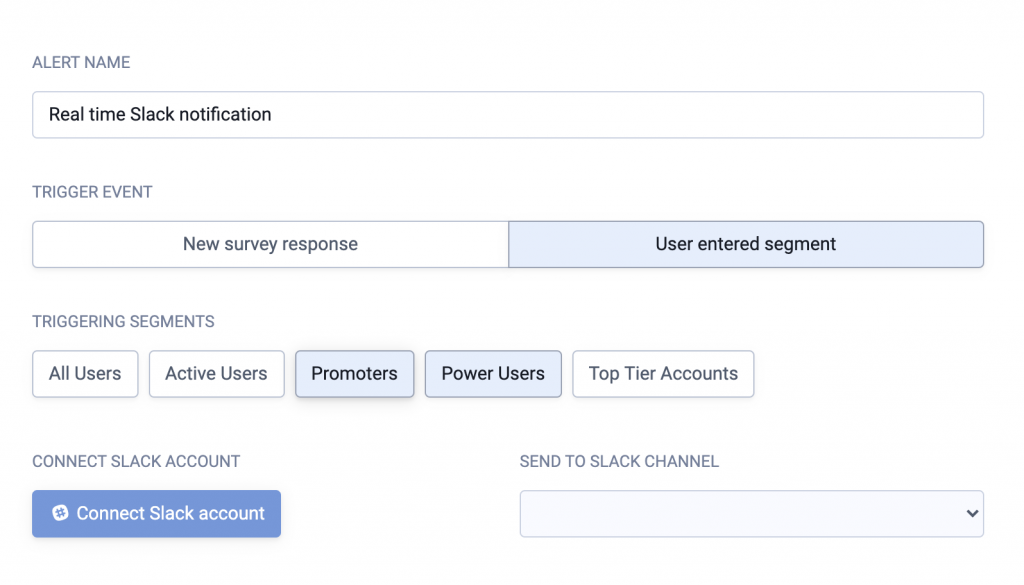Choose User entered segment trigger event
The width and height of the screenshot is (1024, 585).
[746, 244]
